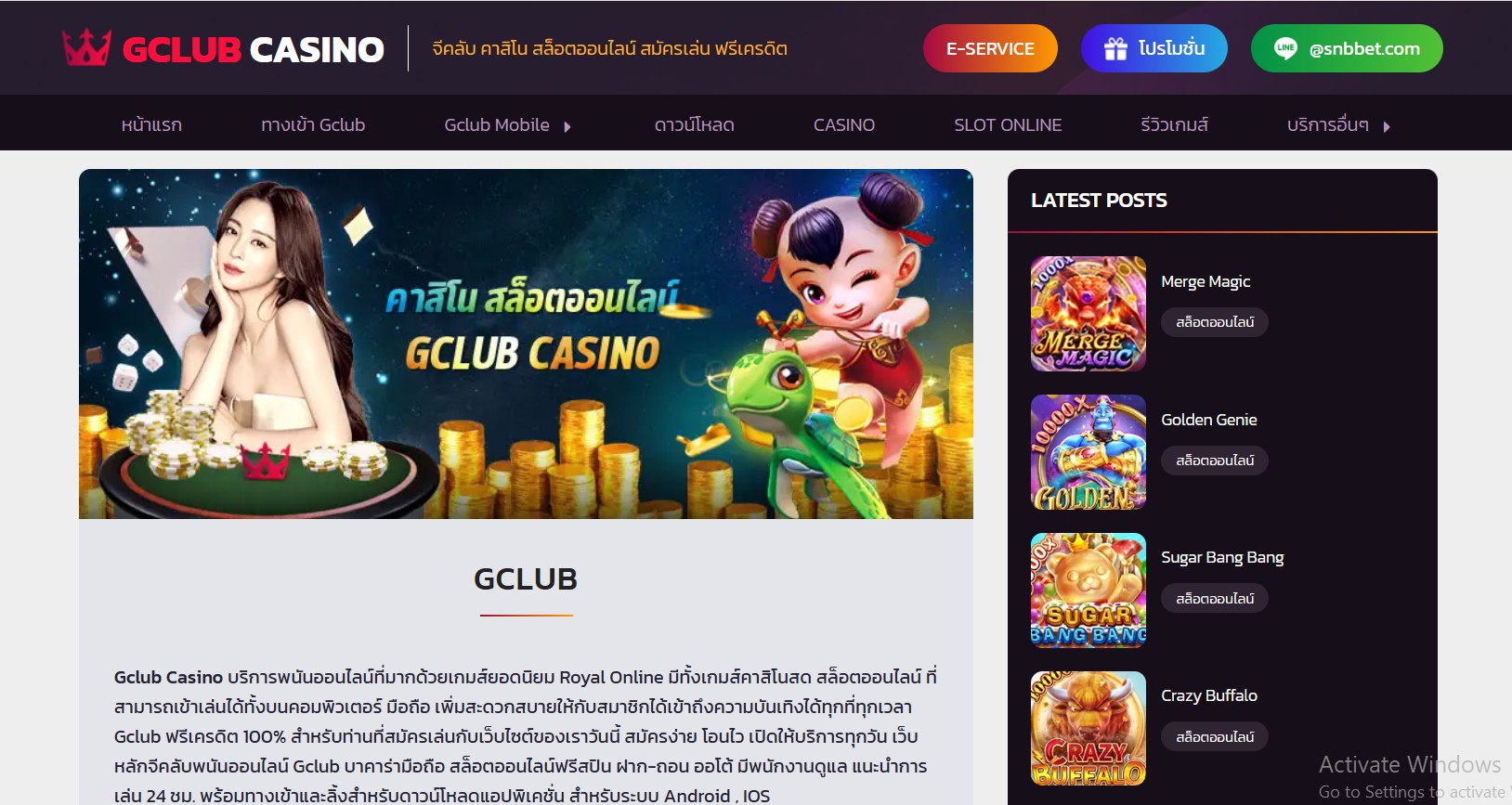Screen dimensions: 1512x805
Task: Click the GCLUB CASINO hero banner image
Action: coord(526,344)
